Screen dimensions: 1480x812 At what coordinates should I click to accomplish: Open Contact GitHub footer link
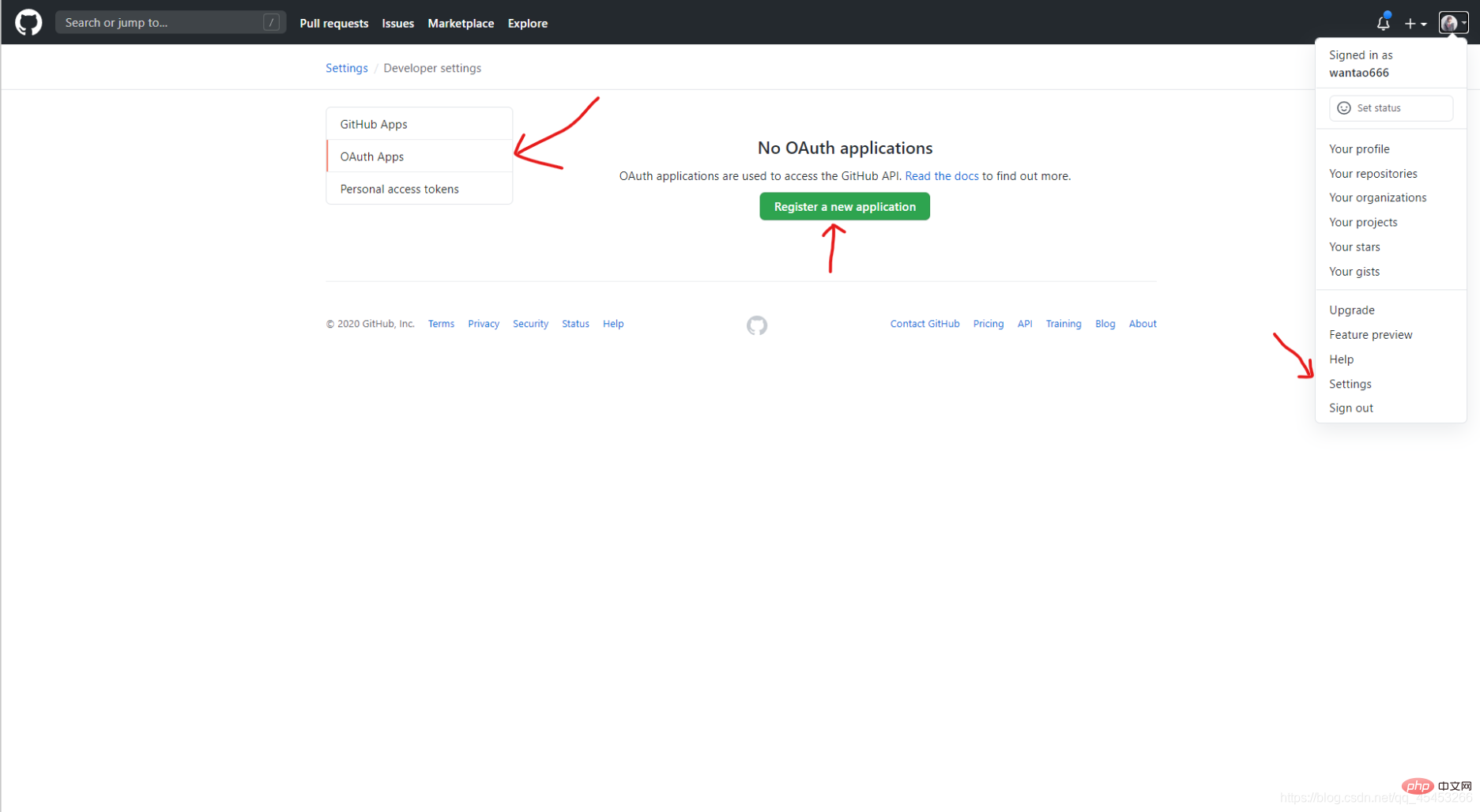(925, 324)
